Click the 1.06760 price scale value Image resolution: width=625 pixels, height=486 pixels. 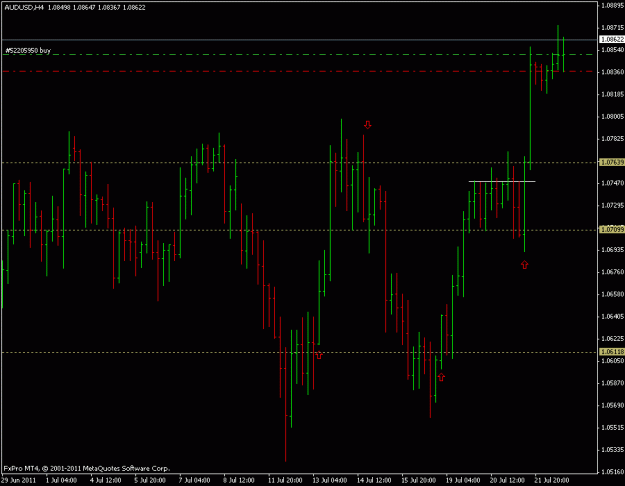(x=612, y=272)
